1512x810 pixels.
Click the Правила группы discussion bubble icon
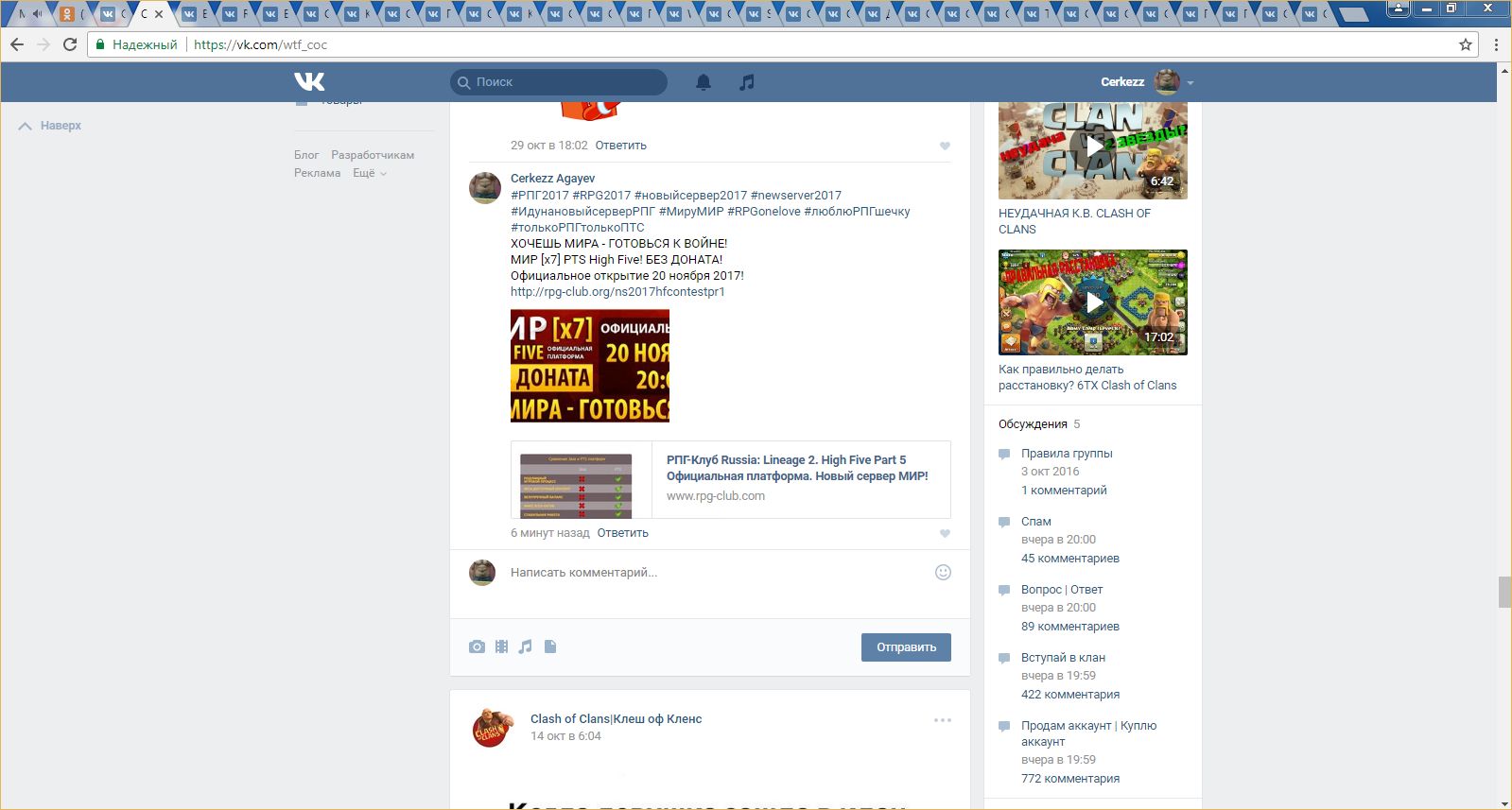[x=1004, y=455]
